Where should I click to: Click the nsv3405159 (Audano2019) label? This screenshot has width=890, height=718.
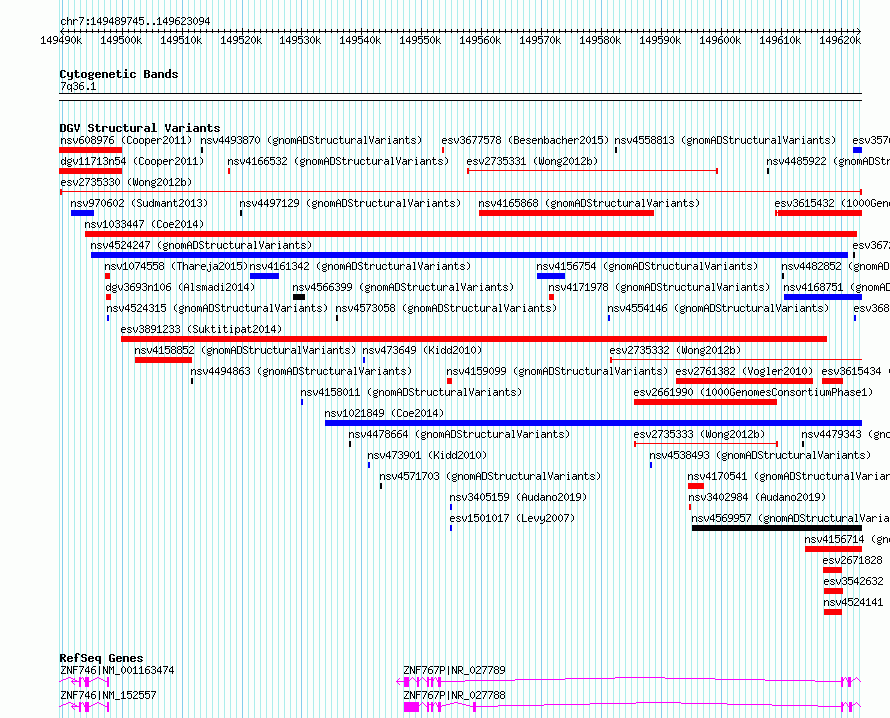click(x=518, y=497)
